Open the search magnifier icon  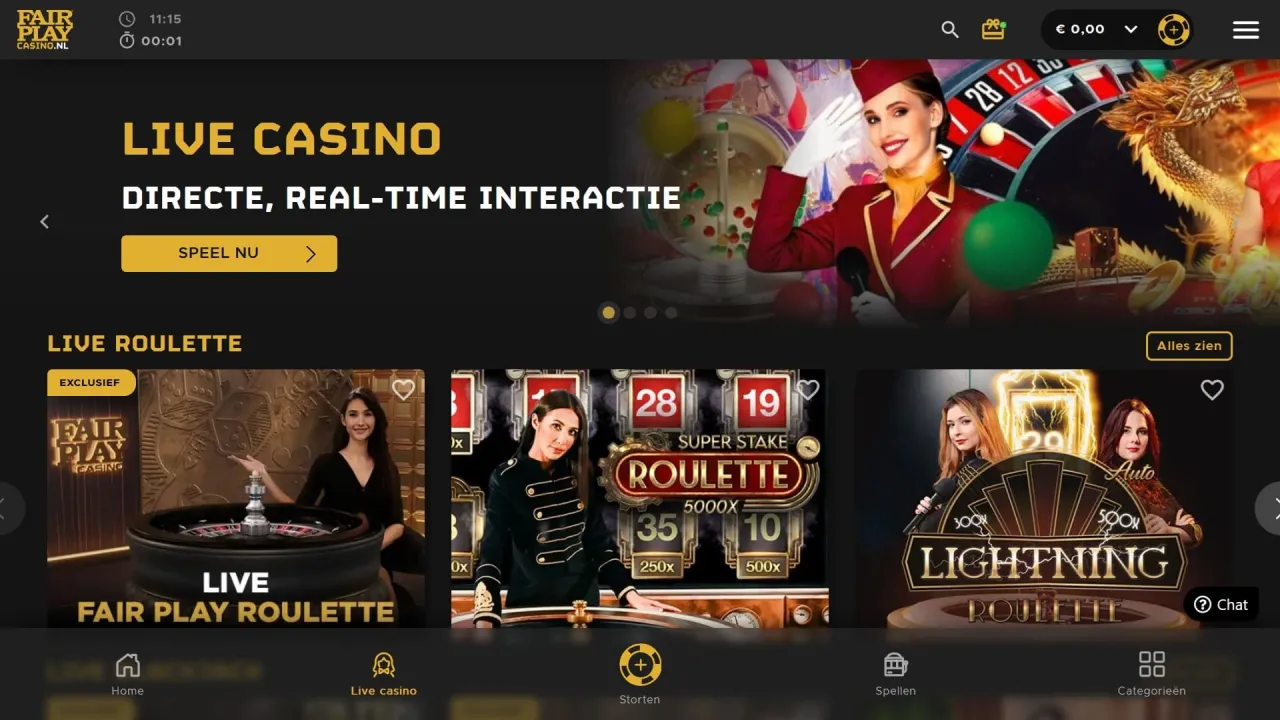[x=950, y=30]
